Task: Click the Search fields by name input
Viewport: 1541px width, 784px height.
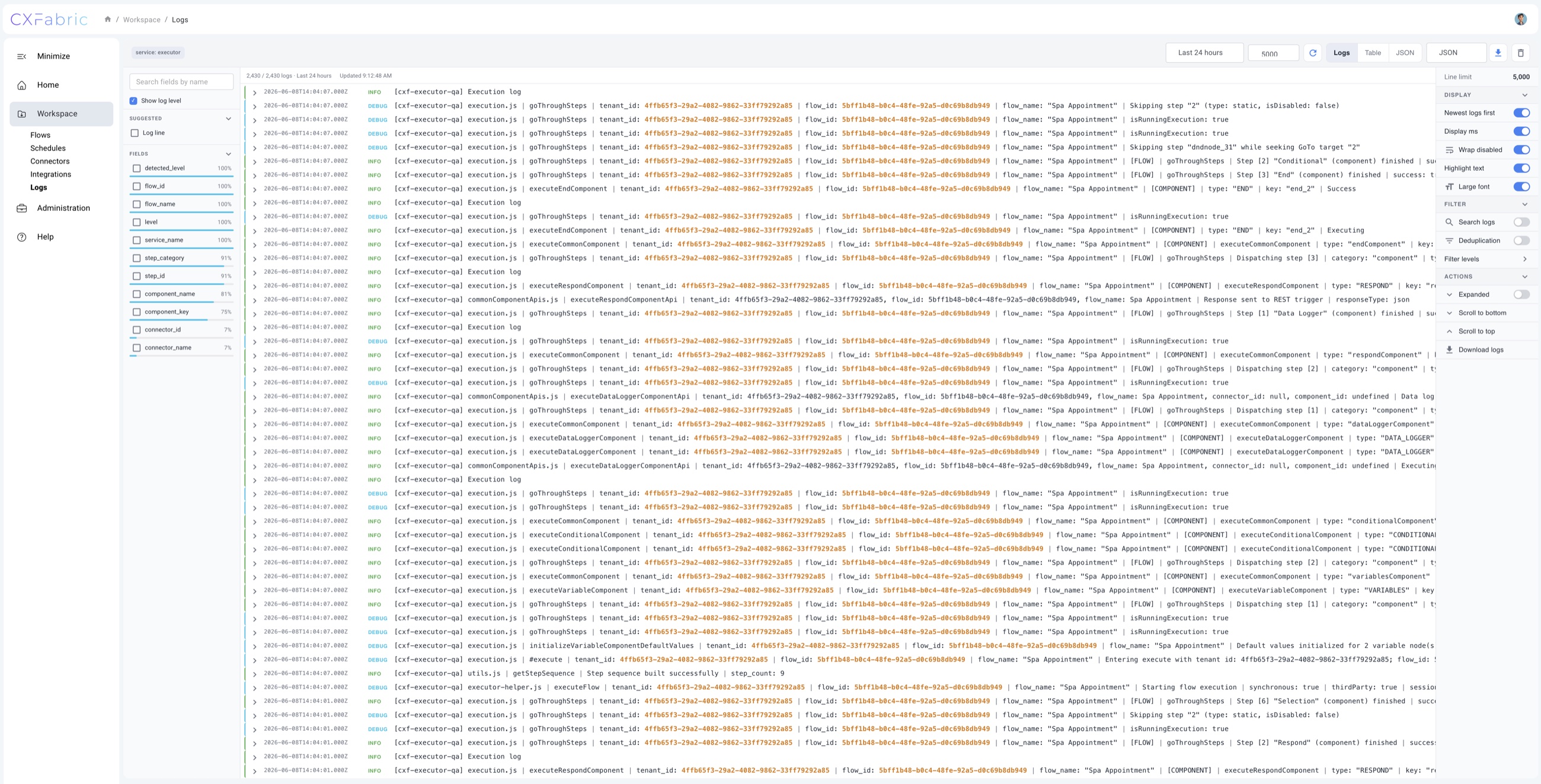Action: click(181, 82)
